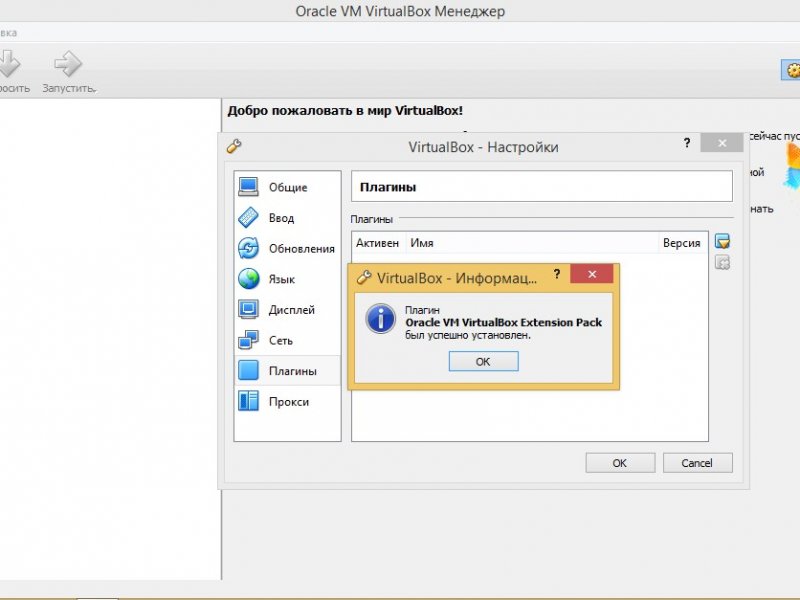Open the Общие settings section

[288, 187]
